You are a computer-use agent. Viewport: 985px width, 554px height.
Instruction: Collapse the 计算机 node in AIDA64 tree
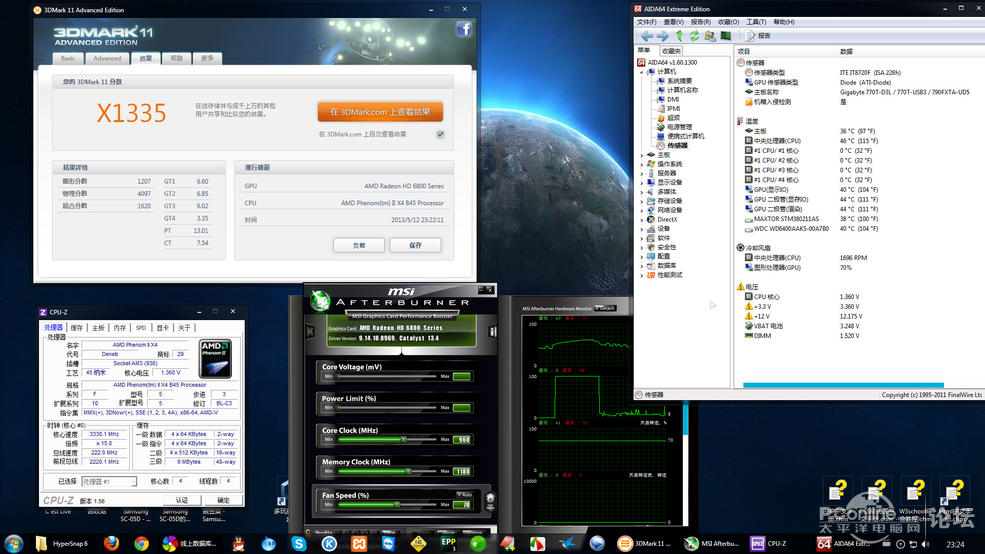pos(642,72)
